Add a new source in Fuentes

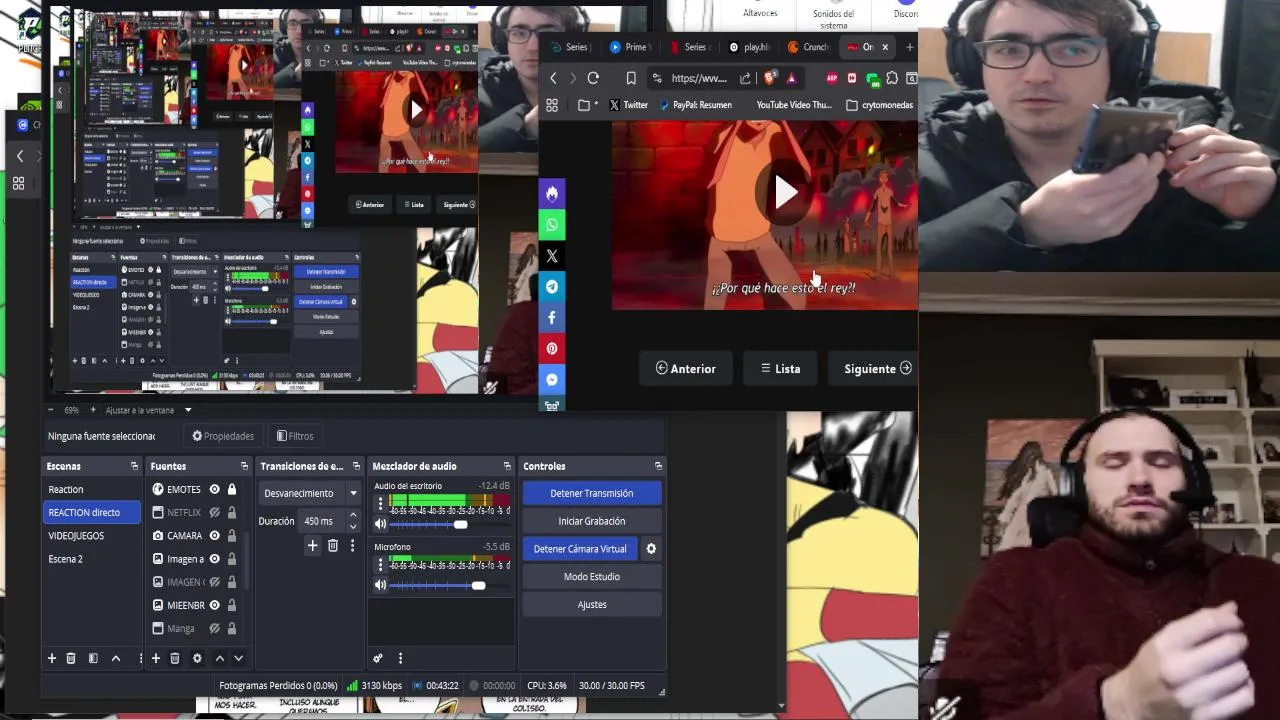click(155, 658)
